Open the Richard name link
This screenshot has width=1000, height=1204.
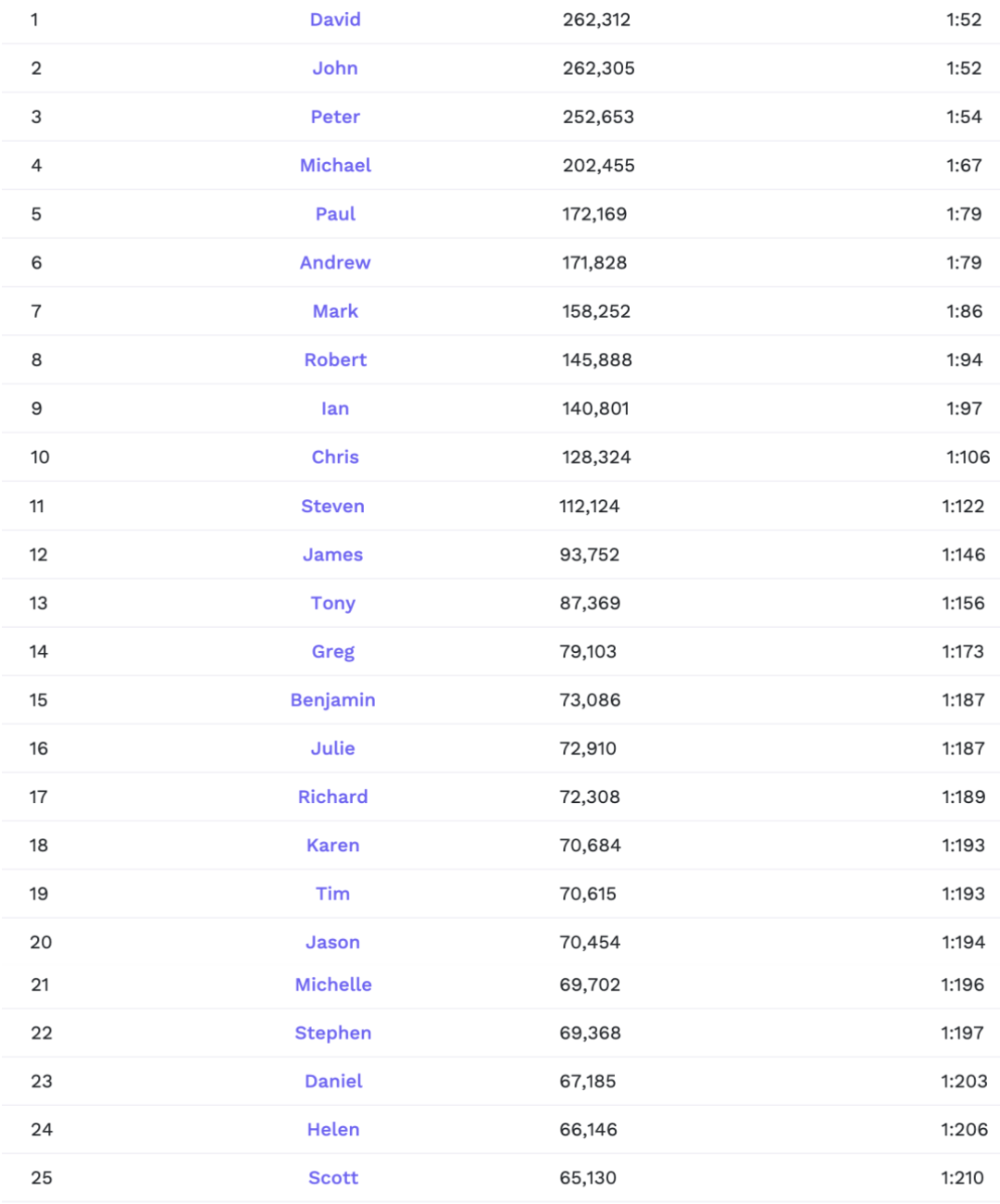tap(332, 797)
